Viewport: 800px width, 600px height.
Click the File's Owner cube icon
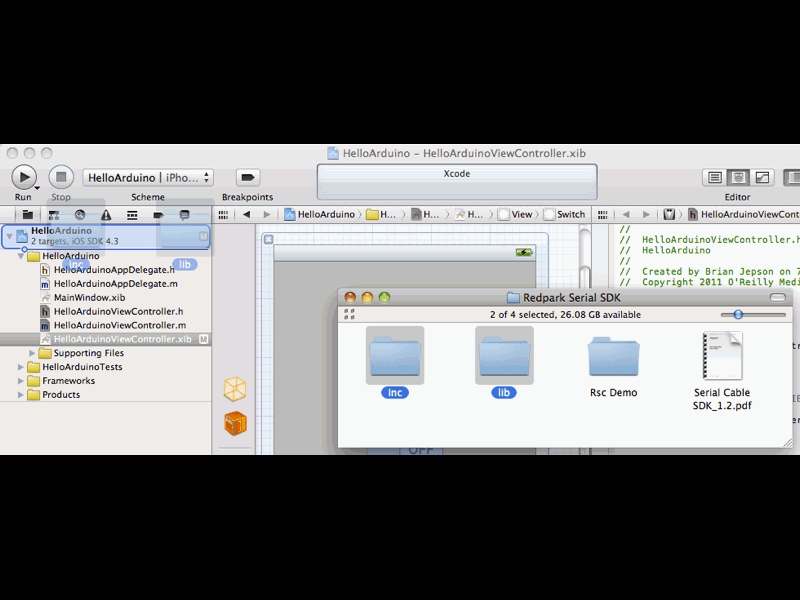pos(235,389)
